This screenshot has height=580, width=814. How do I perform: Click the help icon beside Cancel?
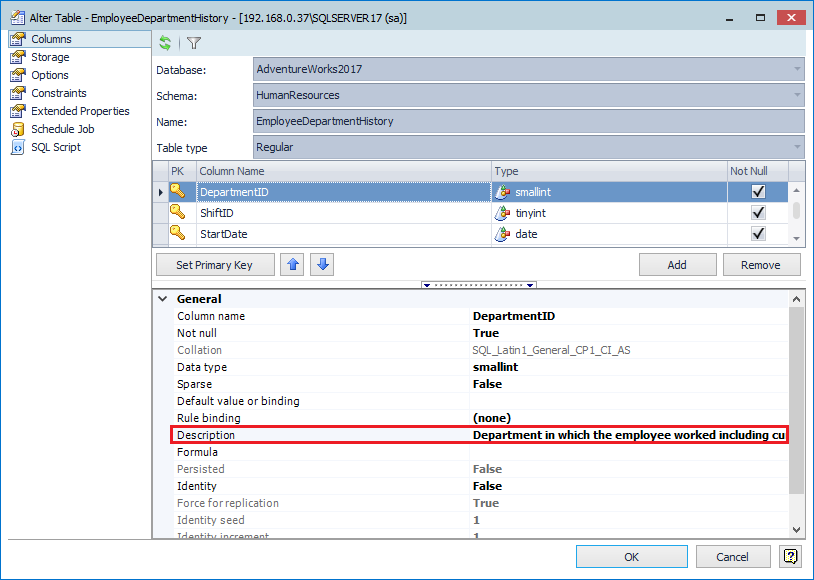[x=791, y=556]
